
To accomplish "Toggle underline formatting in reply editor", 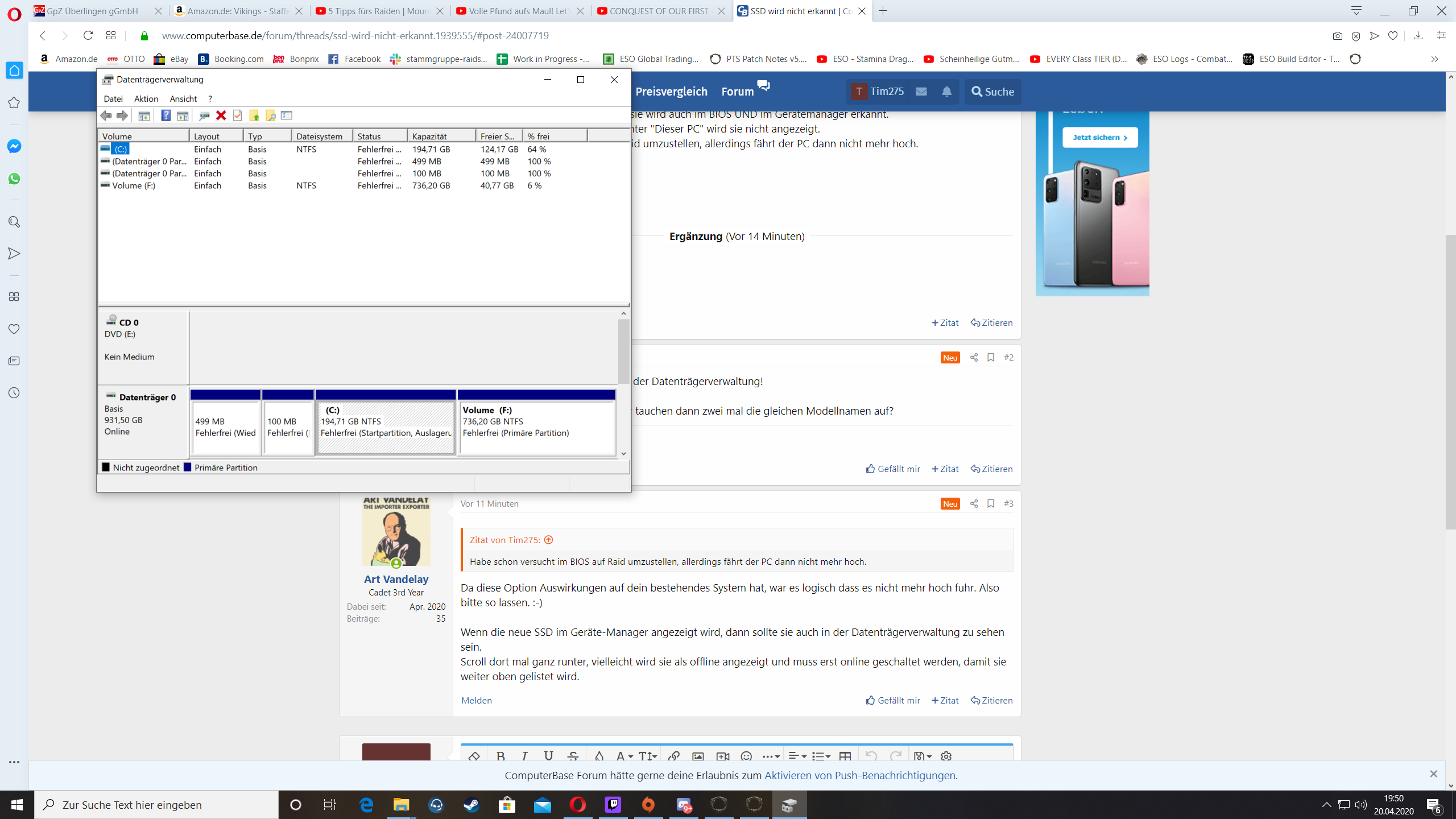I will tap(548, 756).
